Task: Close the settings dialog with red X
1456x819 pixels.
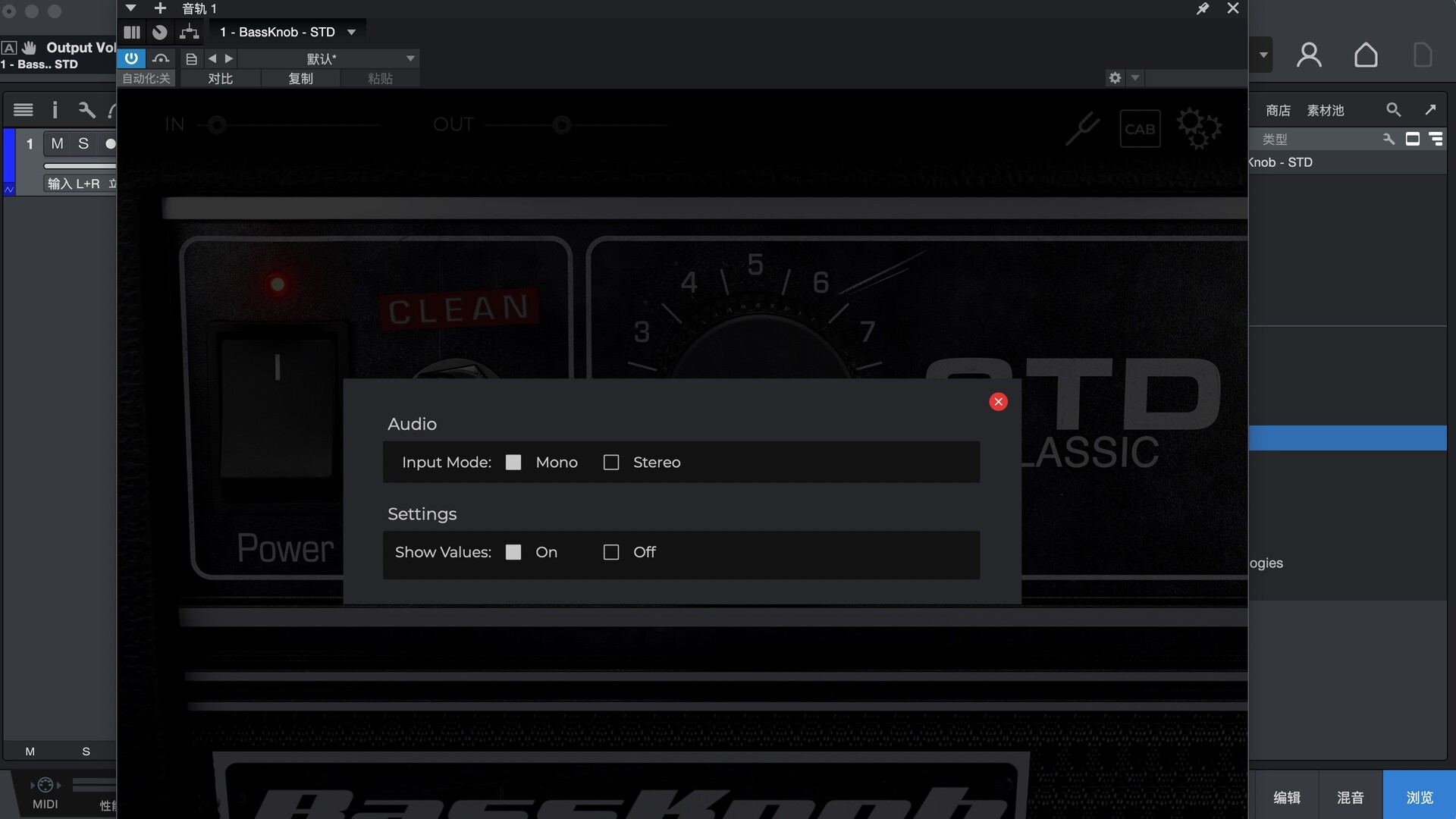Action: 998,402
